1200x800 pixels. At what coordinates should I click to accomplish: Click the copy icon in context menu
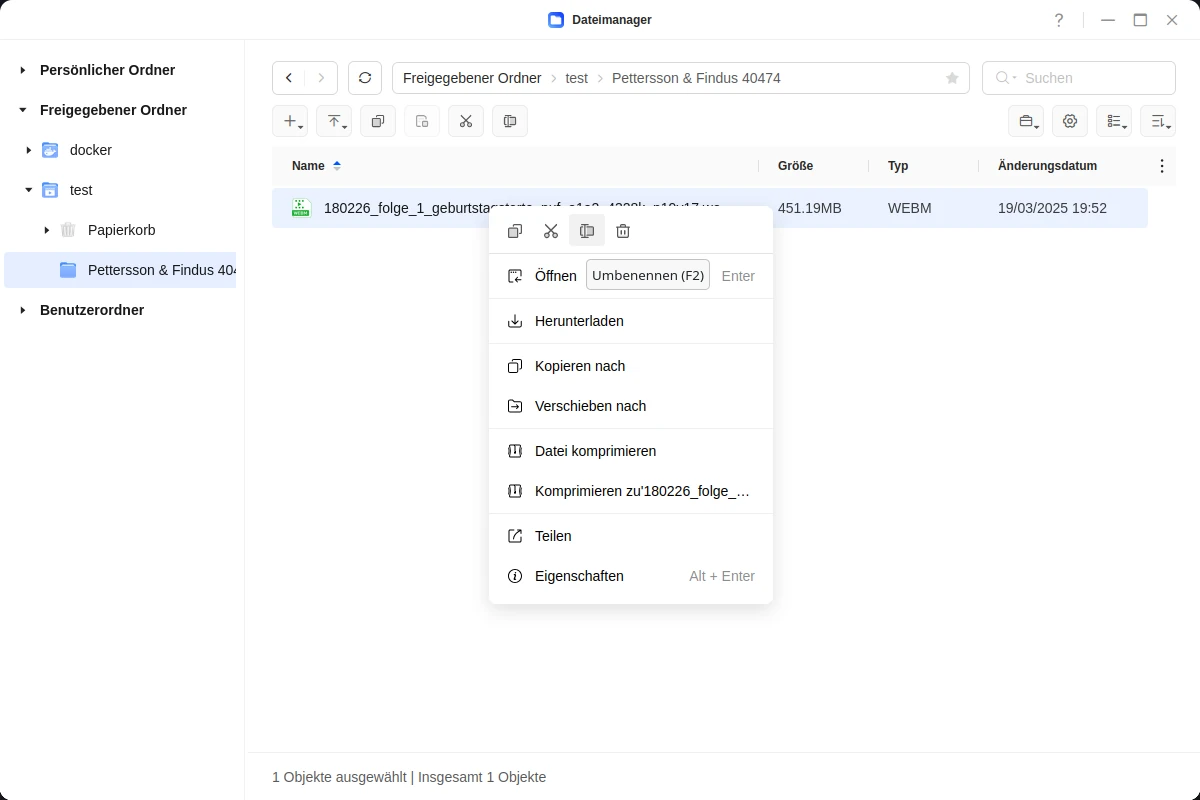tap(515, 231)
